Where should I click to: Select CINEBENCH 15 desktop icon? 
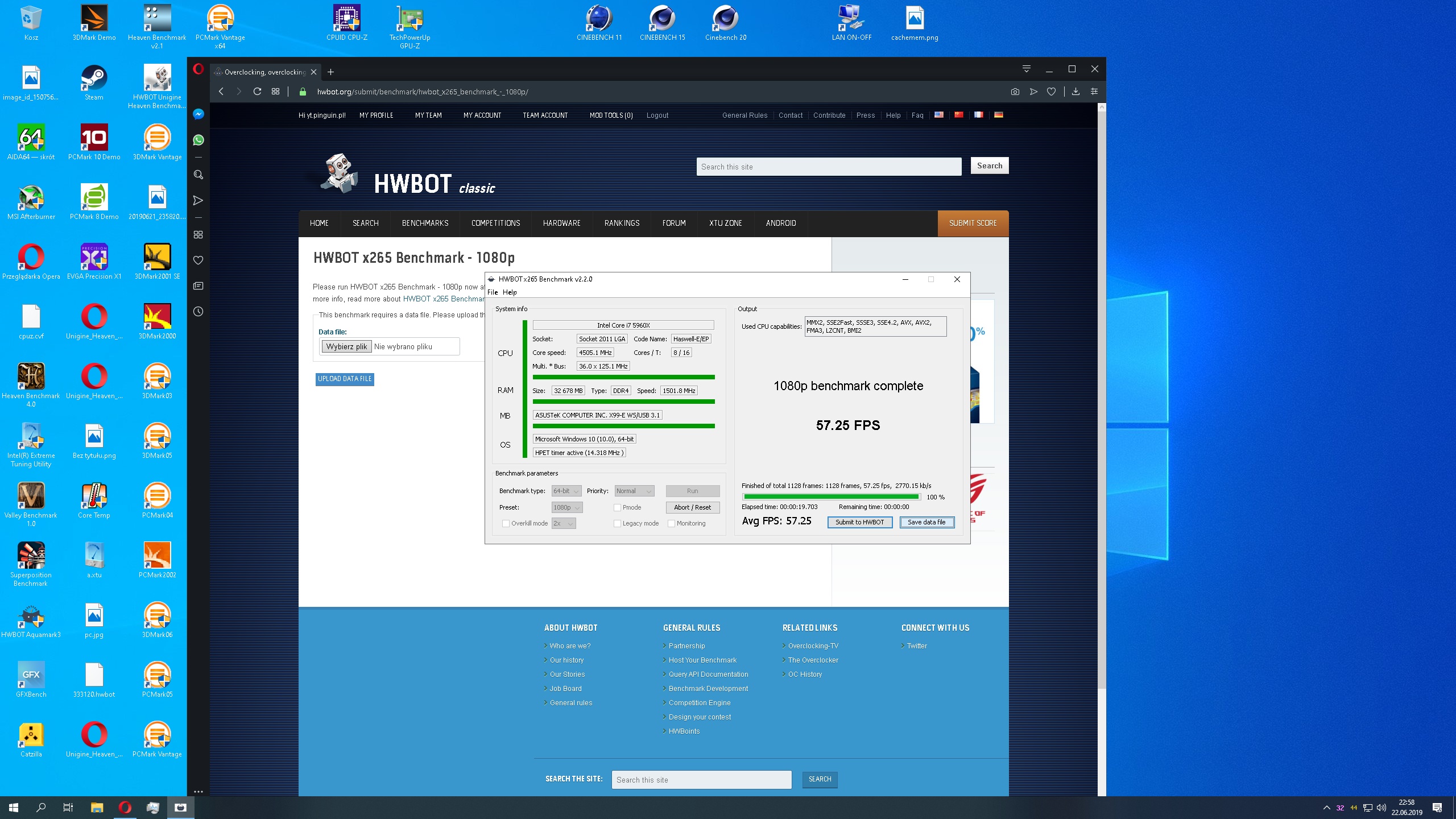(x=662, y=23)
